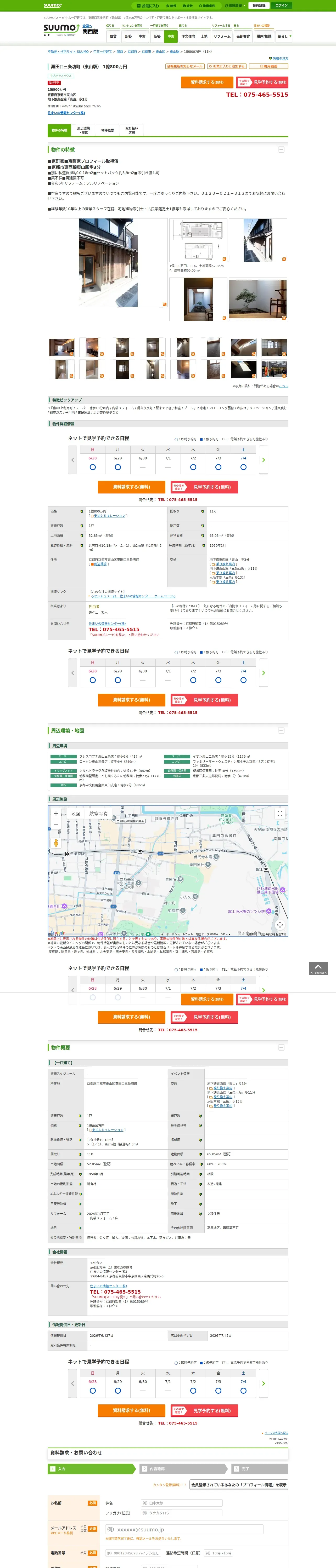The width and height of the screenshot is (336, 1568).
Task: Click お気に入りに追加する button
Action: point(227,66)
